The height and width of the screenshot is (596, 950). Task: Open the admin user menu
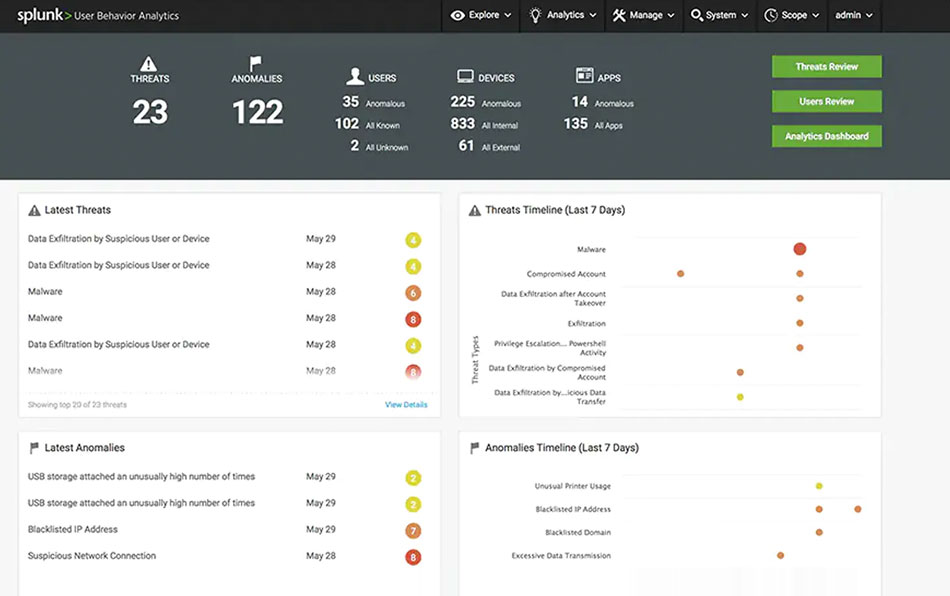coord(854,15)
